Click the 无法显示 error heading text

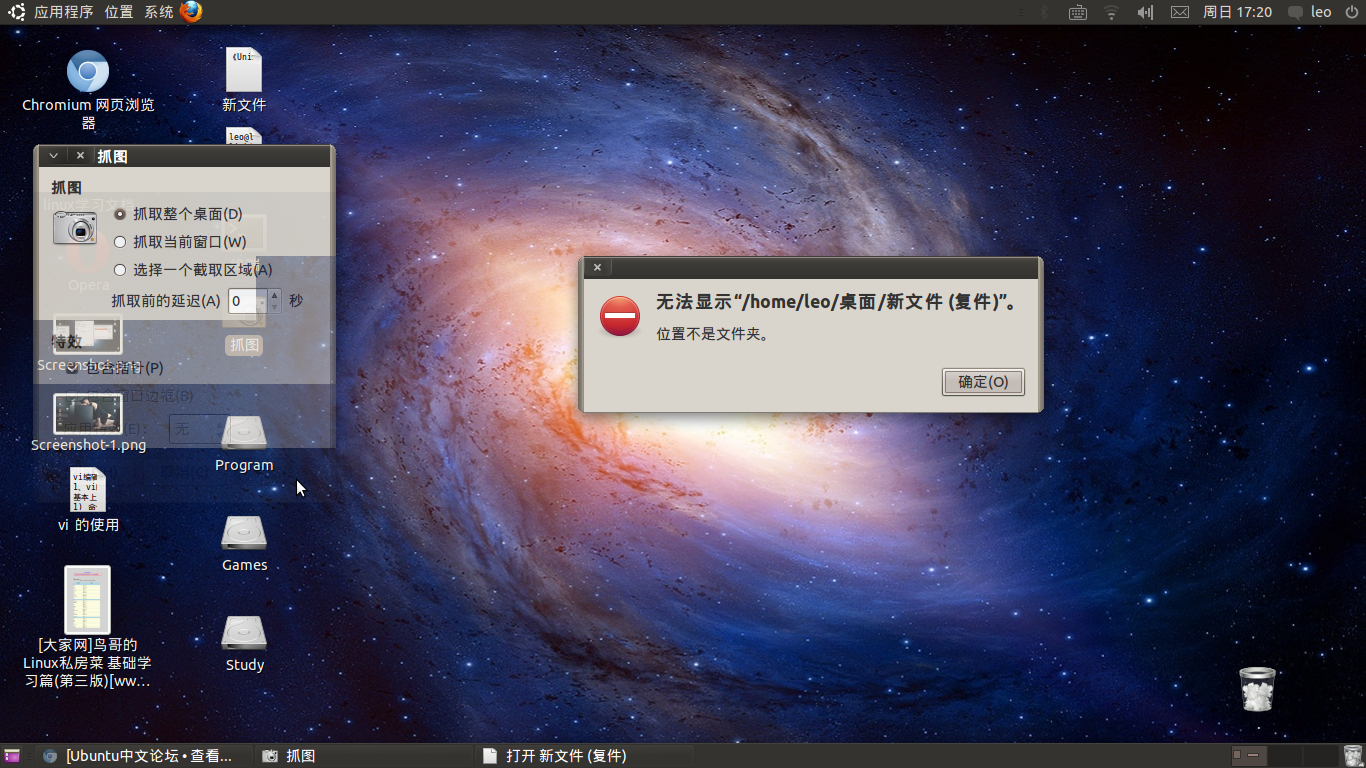pyautogui.click(x=838, y=302)
